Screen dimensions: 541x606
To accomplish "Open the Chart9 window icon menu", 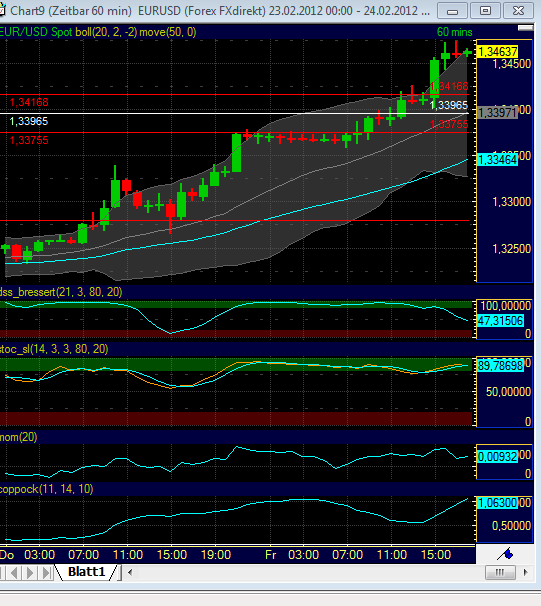I will 2,10.
